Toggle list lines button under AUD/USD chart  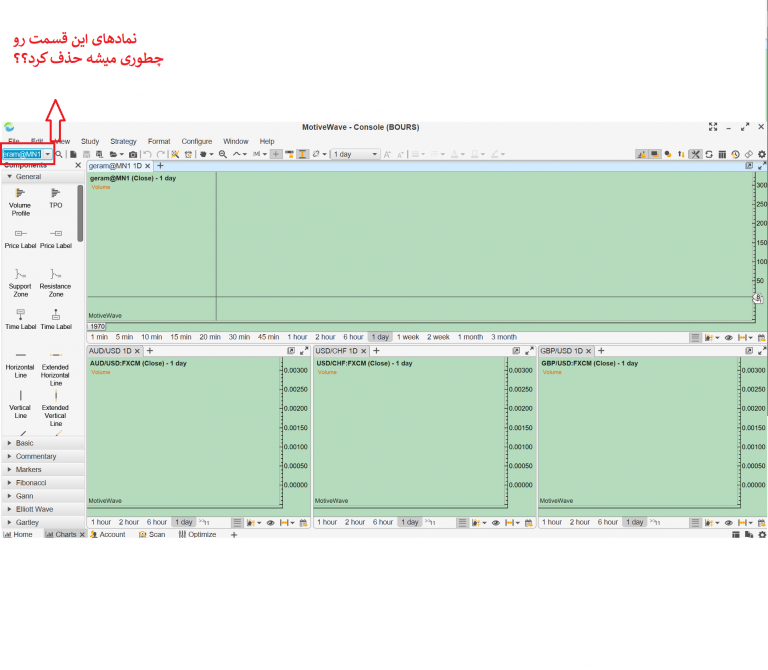(x=237, y=523)
